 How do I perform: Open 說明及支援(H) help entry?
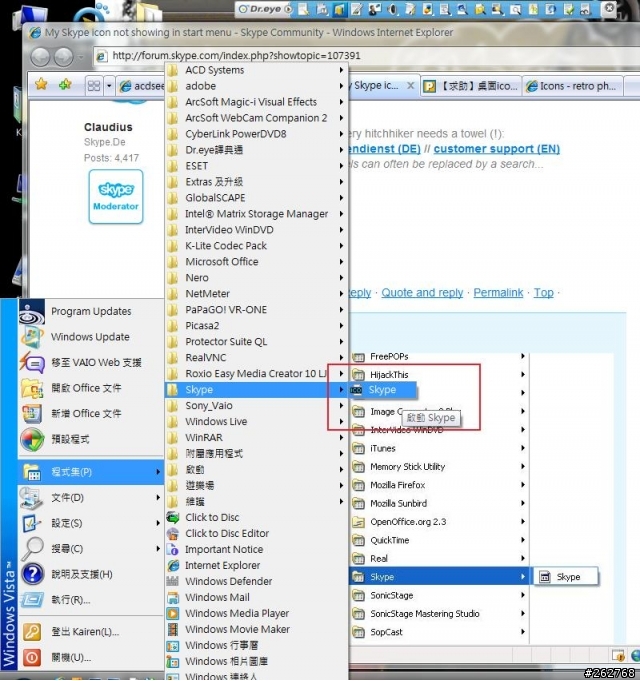[90, 575]
